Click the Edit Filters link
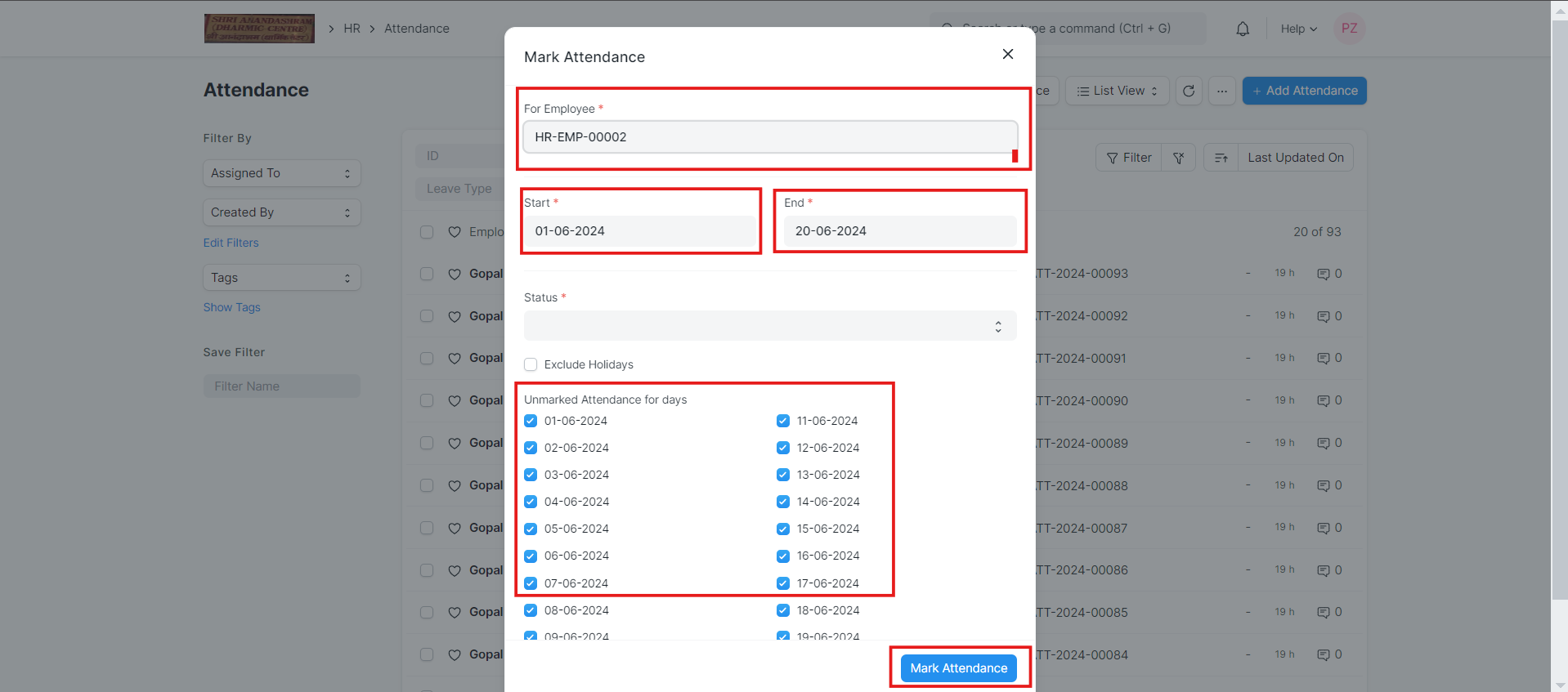Screen dimensions: 1568x692 (x=231, y=243)
